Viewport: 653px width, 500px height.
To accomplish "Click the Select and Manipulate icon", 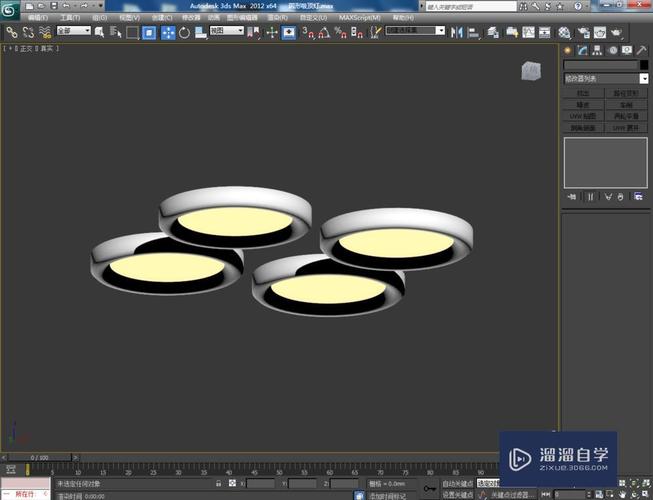I will 272,32.
